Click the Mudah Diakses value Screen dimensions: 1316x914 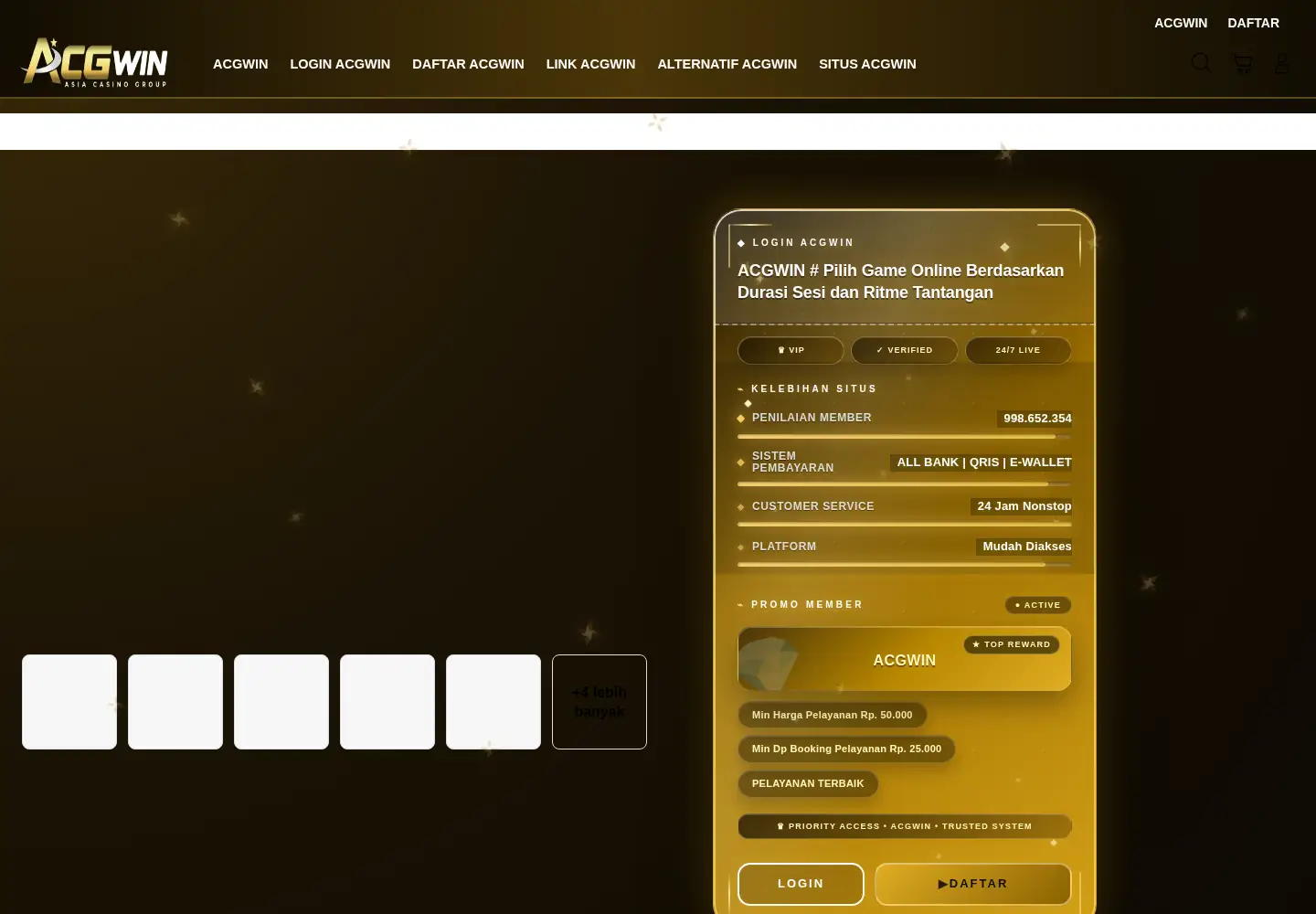point(1024,546)
